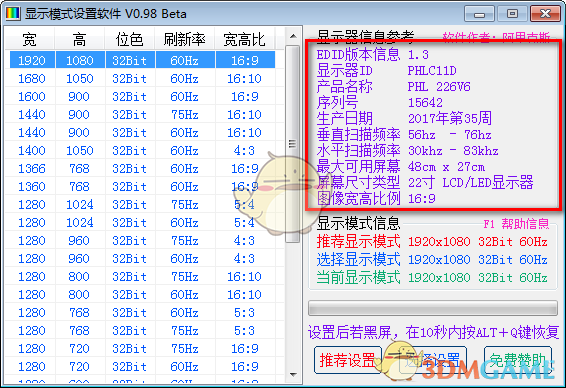The width and height of the screenshot is (566, 388).
Task: Select the 1920 1080 60Hz row
Action: [142, 60]
